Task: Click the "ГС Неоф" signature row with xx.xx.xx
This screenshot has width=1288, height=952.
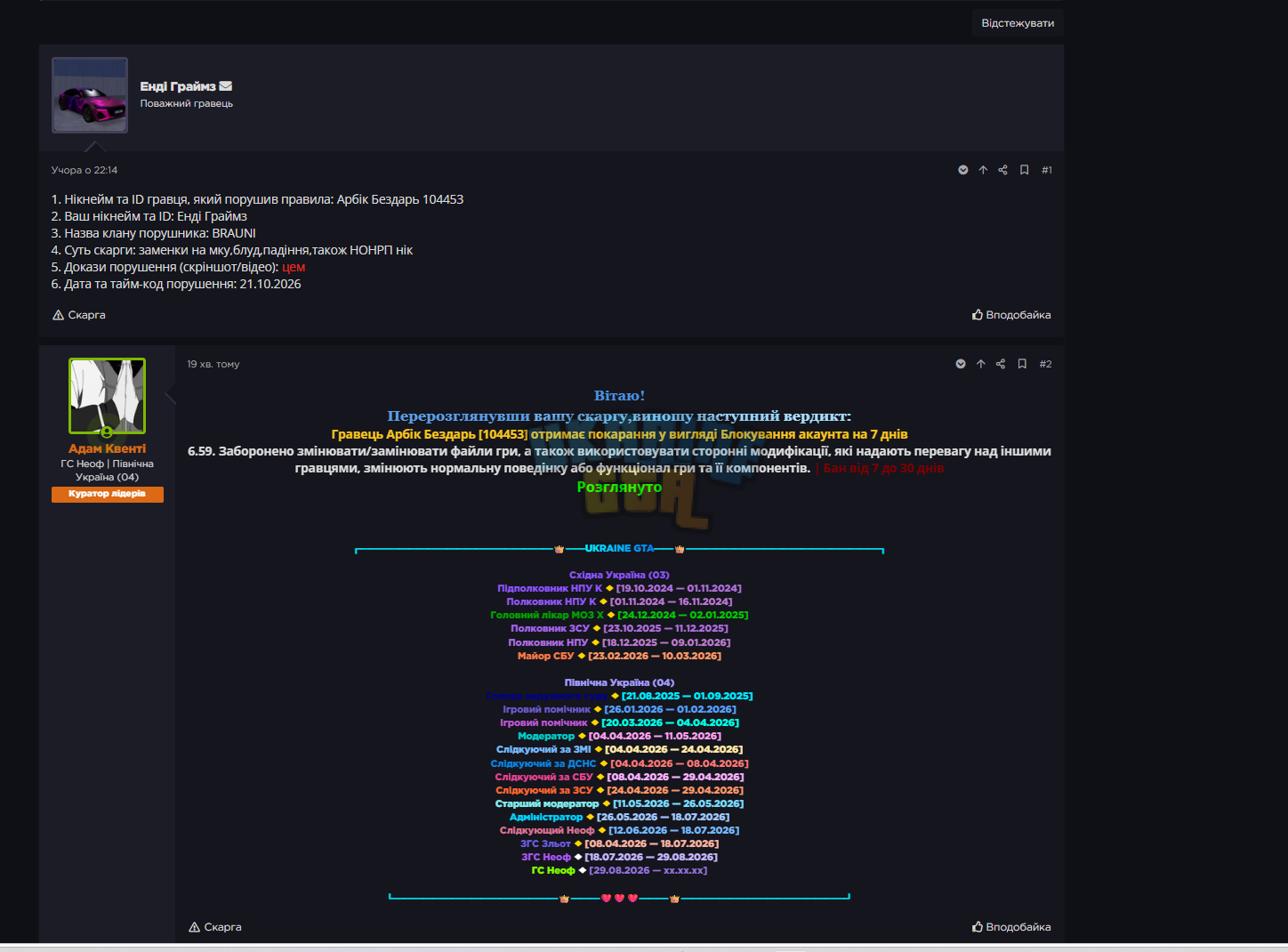Action: click(x=619, y=870)
